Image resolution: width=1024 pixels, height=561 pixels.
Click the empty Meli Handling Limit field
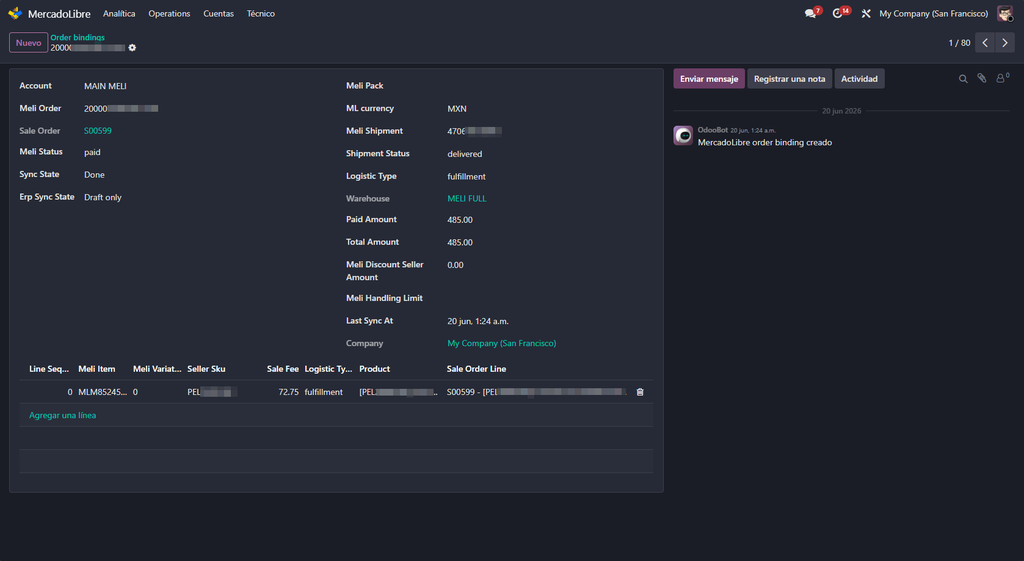click(x=549, y=298)
